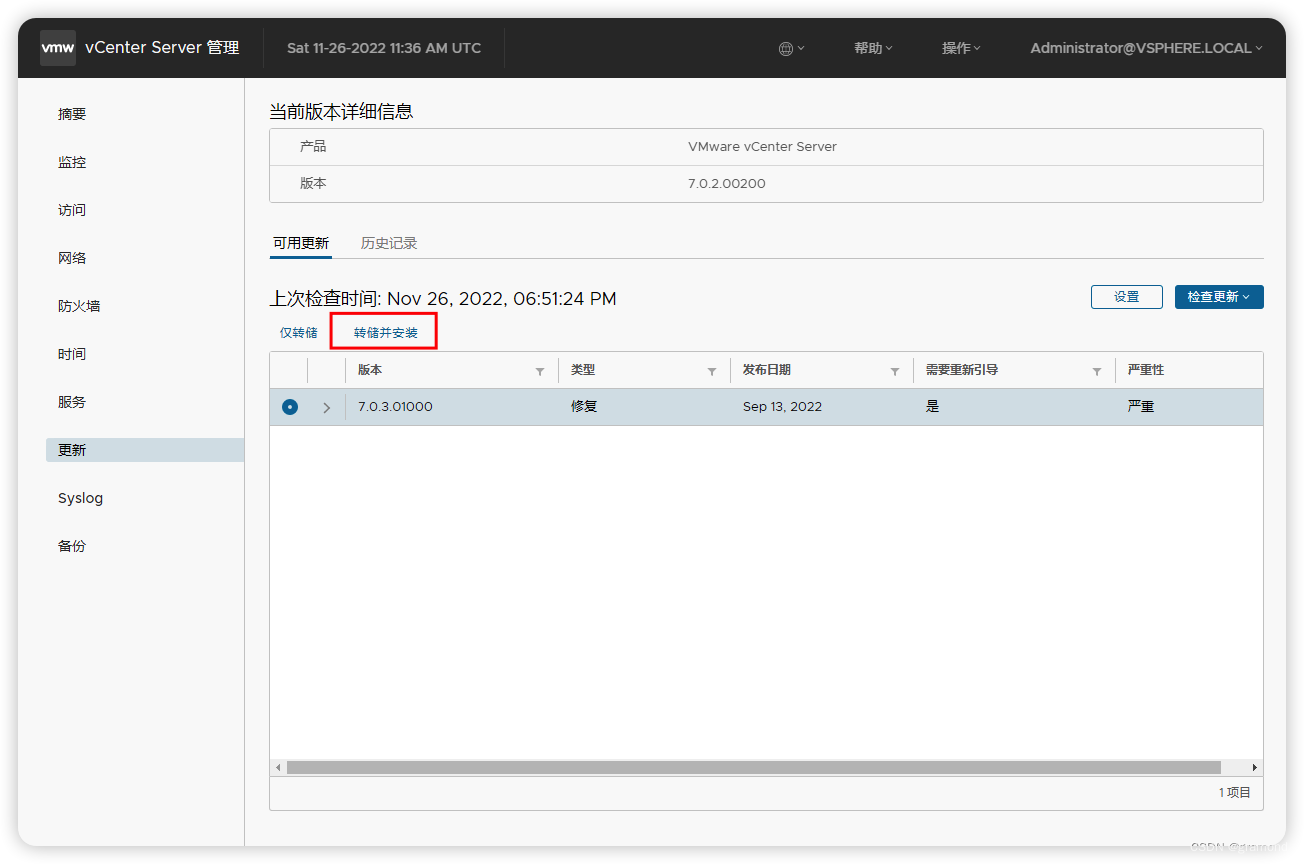The image size is (1304, 864).
Task: Go to 访问 in the sidebar
Action: 72,210
